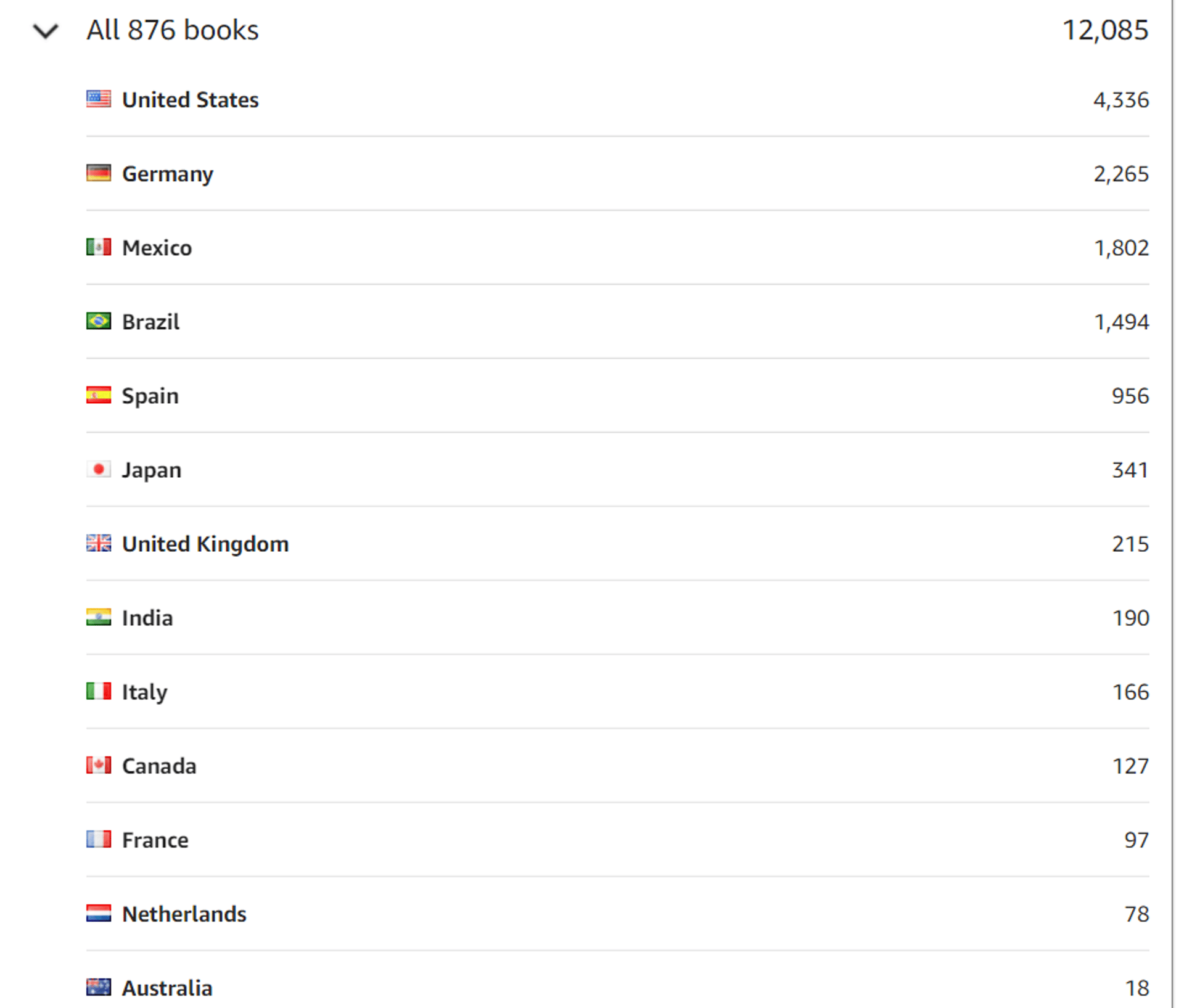This screenshot has height=1008, width=1184.
Task: Click the Netherlands flag icon
Action: click(x=99, y=913)
